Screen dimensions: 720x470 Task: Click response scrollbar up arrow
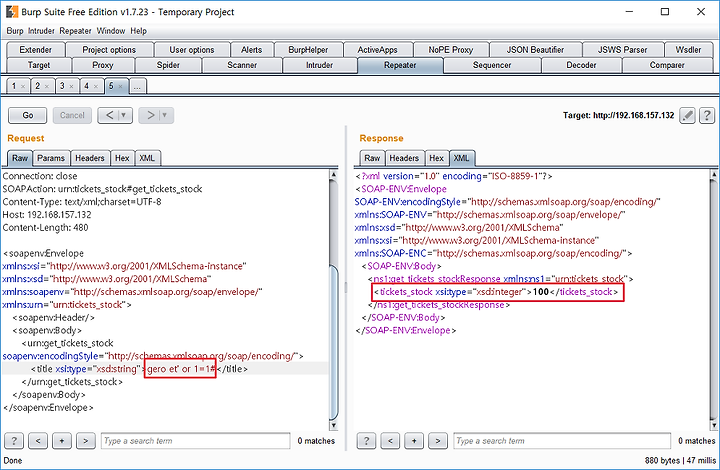(x=713, y=174)
